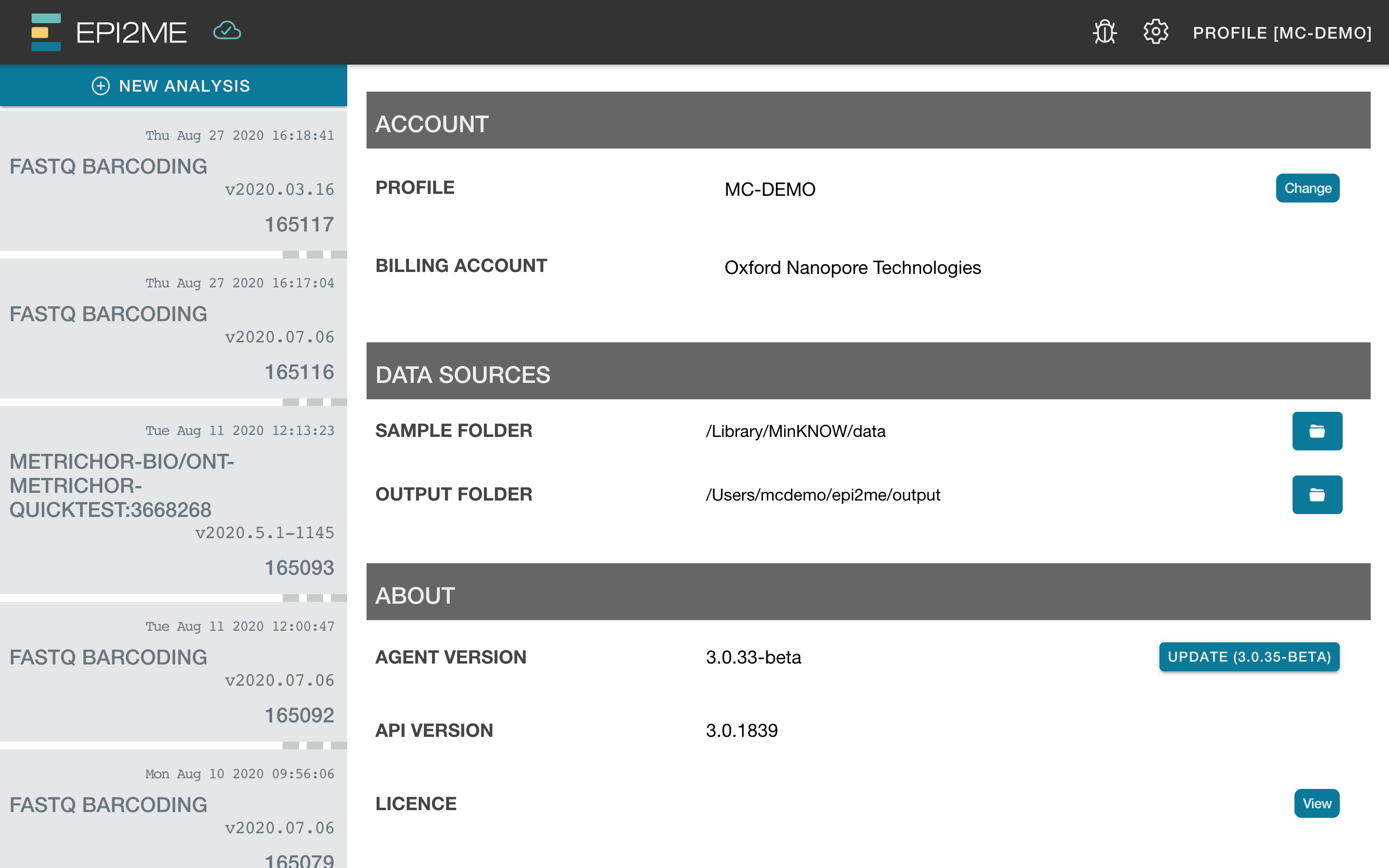Click the DATA SOURCES section header
1389x868 pixels.
click(x=869, y=371)
